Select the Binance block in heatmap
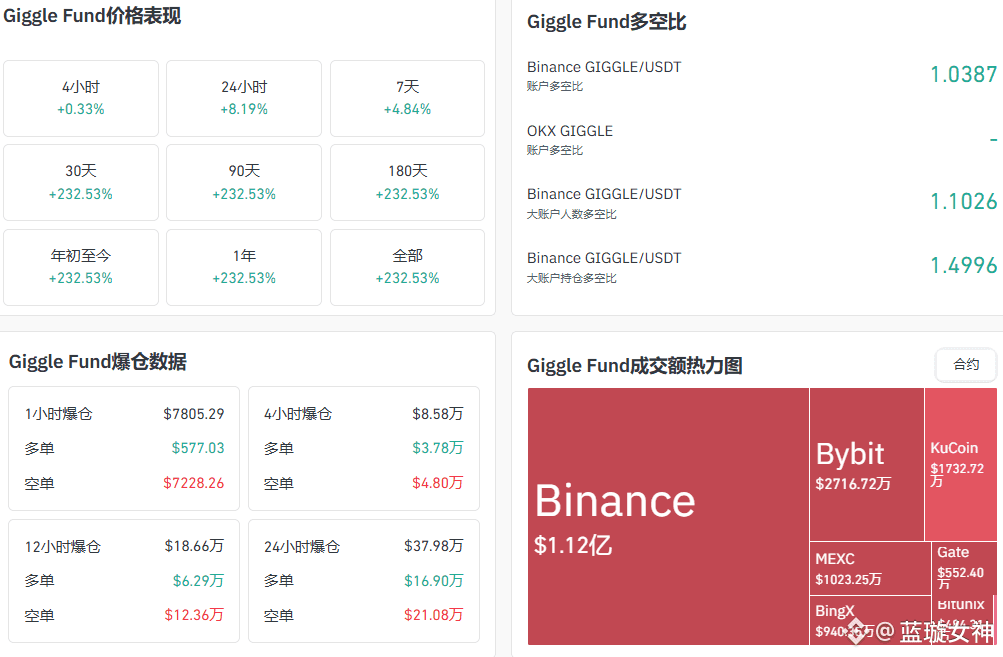 click(x=668, y=516)
